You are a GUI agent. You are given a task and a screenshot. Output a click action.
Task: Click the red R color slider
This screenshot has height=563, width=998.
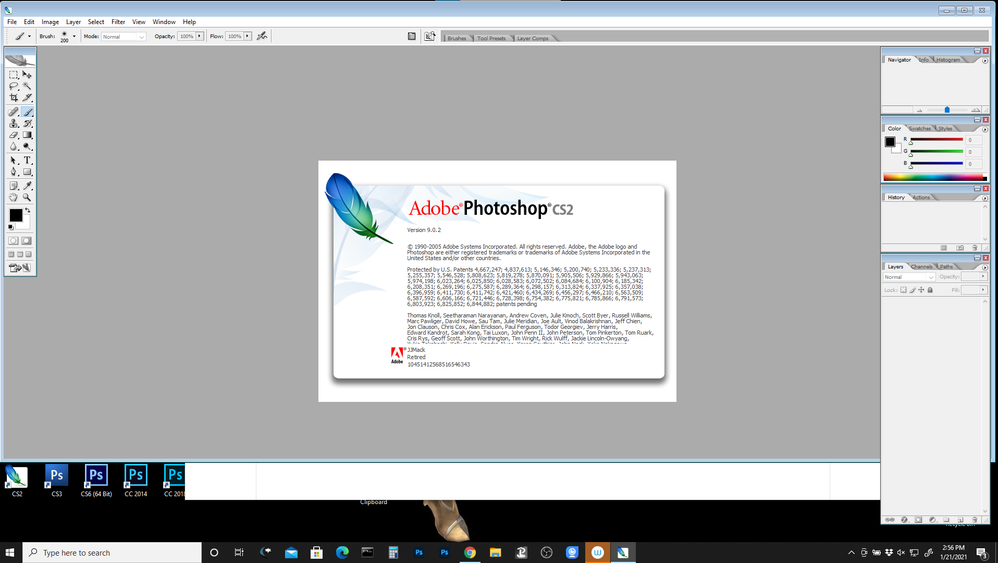(x=936, y=140)
